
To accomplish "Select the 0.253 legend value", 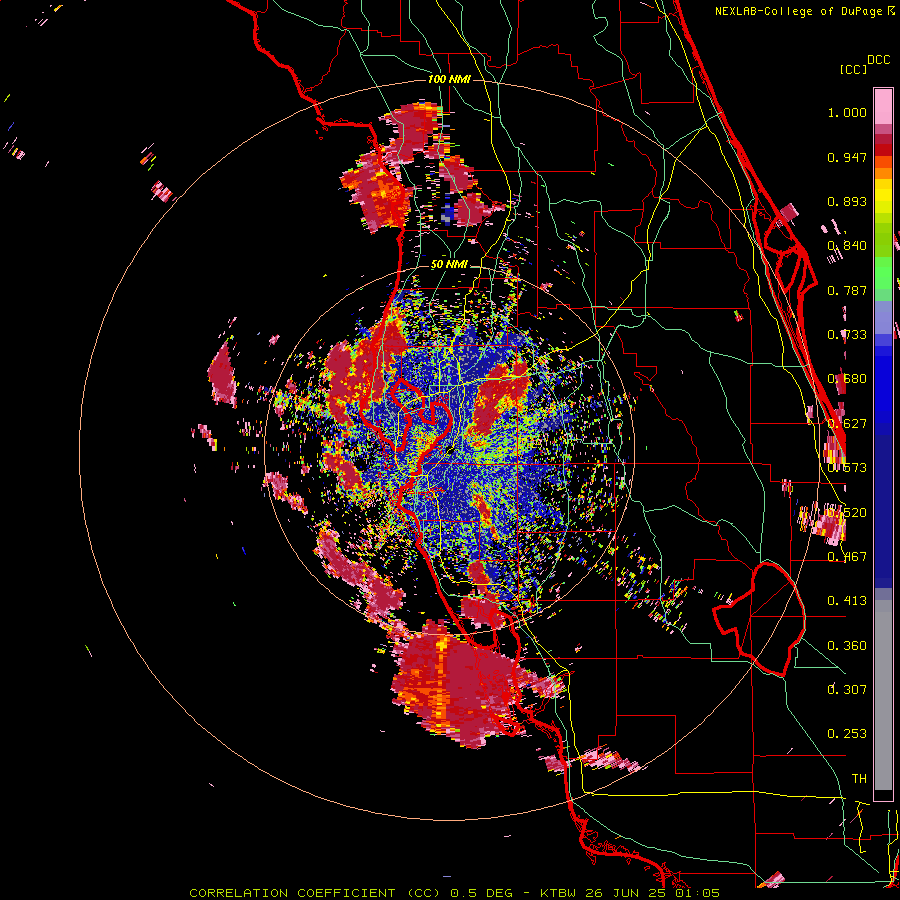I will 847,734.
